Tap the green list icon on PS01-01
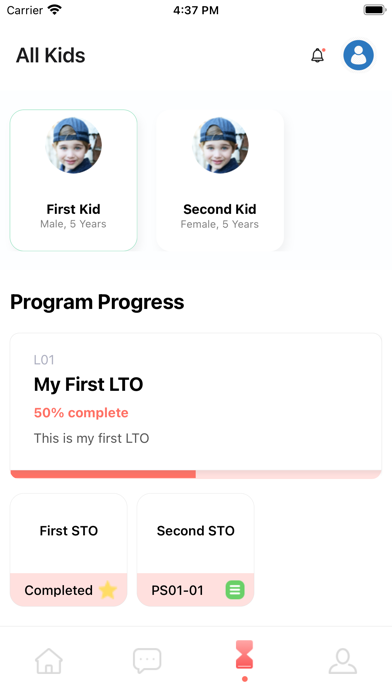The width and height of the screenshot is (392, 696). [235, 590]
